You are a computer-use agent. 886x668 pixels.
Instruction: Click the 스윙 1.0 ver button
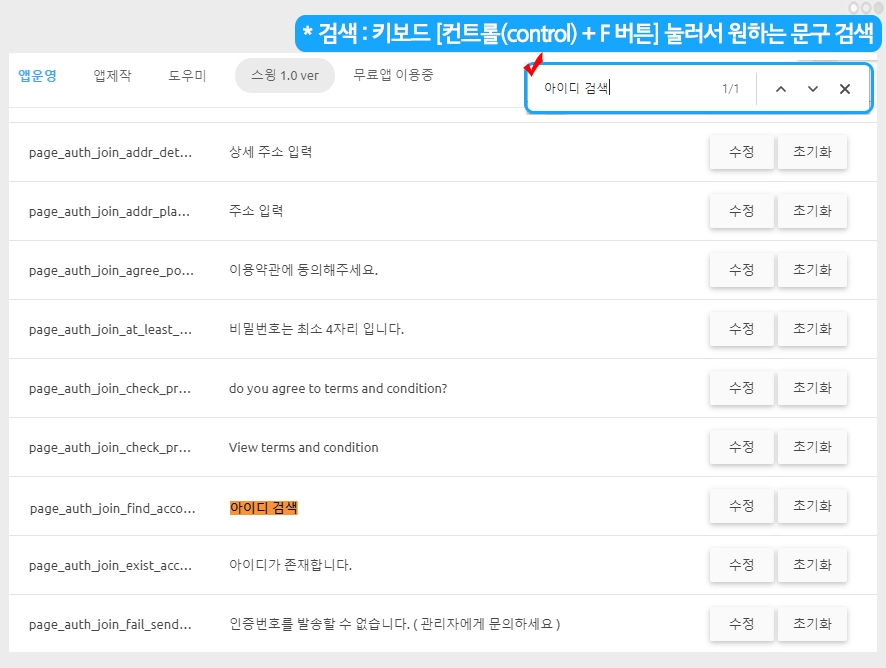[284, 76]
